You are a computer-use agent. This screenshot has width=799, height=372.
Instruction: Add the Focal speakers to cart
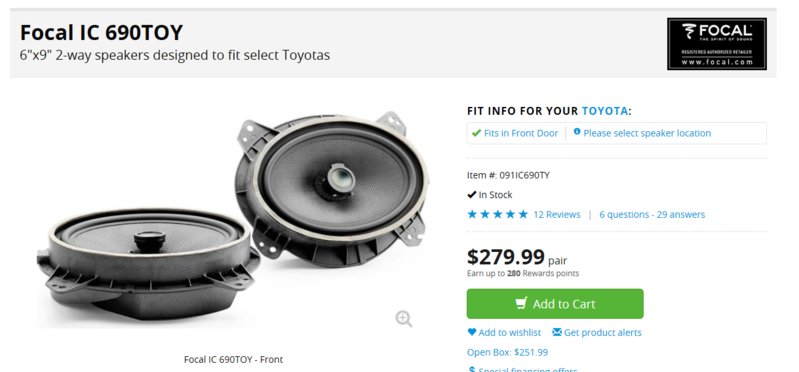[x=555, y=304]
